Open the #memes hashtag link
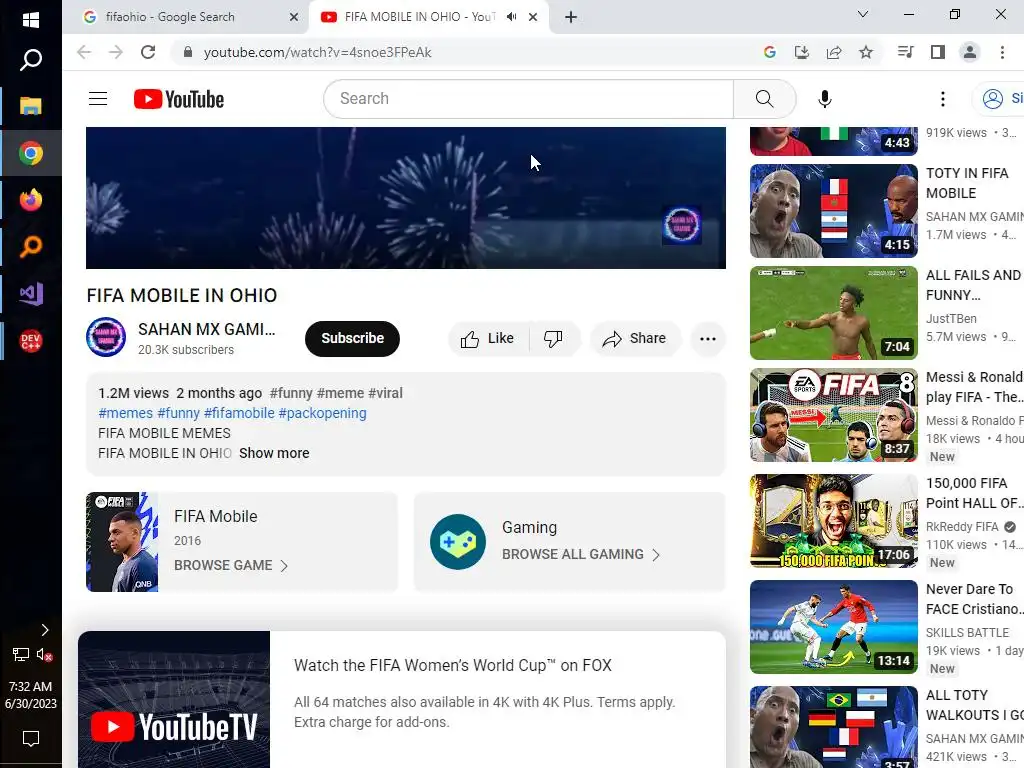Screen dimensions: 1024x768 click(x=125, y=413)
